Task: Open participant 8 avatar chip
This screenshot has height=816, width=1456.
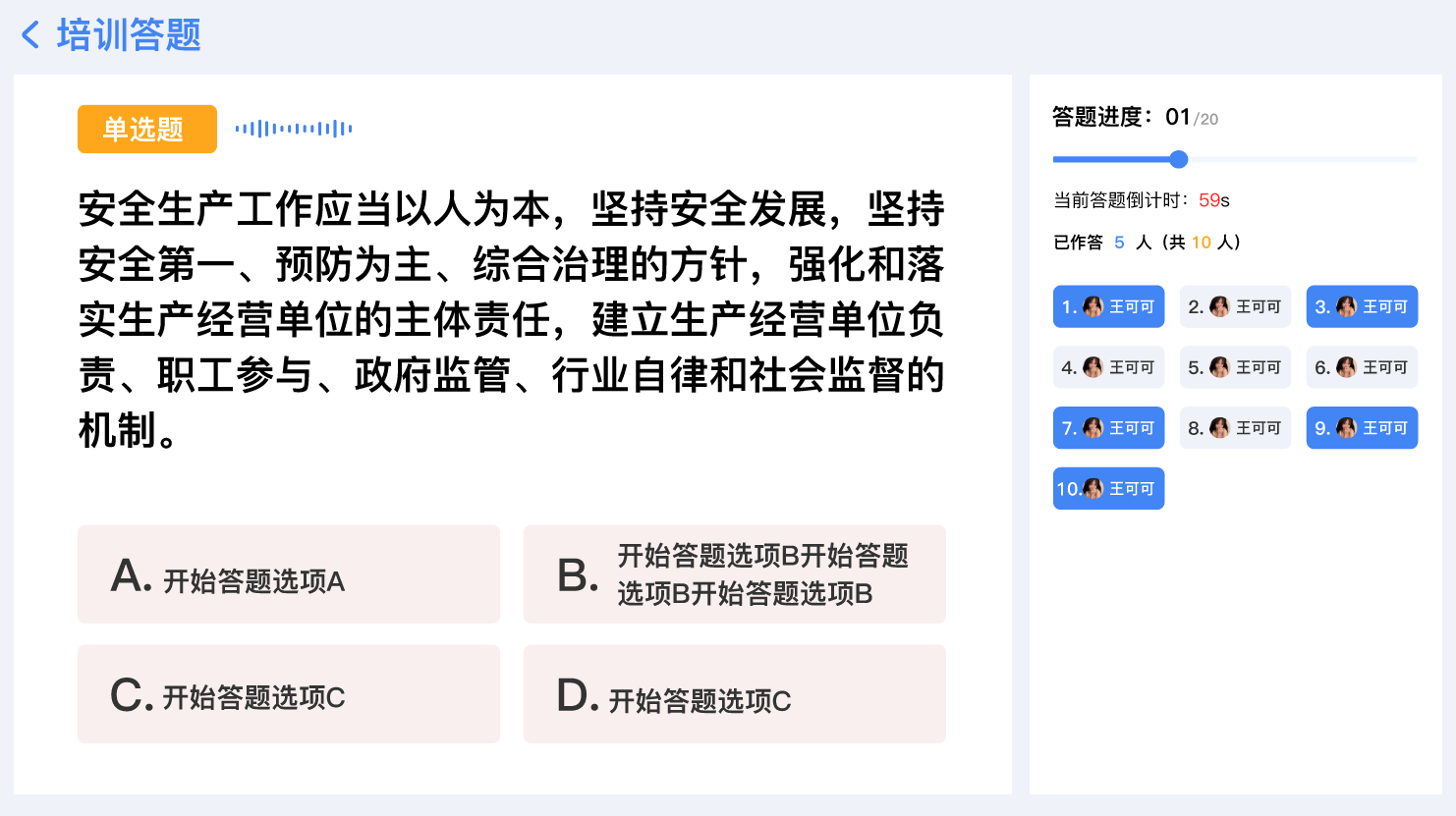Action: pyautogui.click(x=1235, y=428)
